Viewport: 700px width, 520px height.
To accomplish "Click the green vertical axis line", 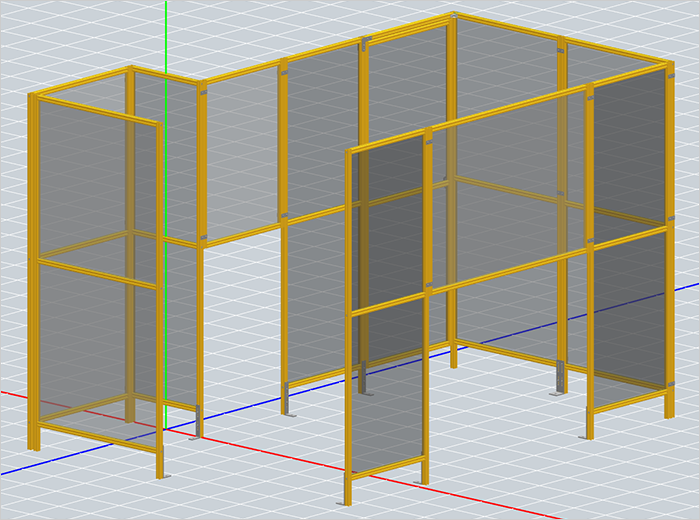I will tap(166, 40).
